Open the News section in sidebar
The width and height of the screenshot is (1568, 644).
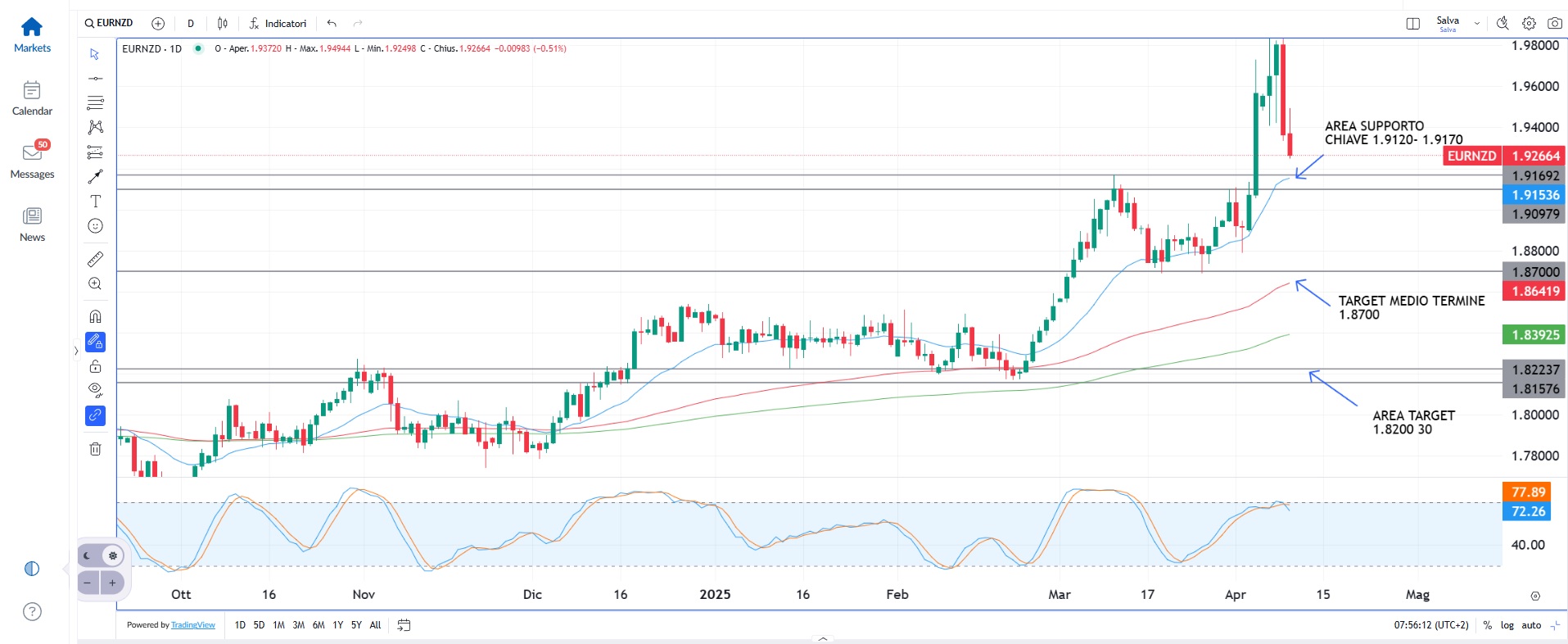[x=32, y=224]
